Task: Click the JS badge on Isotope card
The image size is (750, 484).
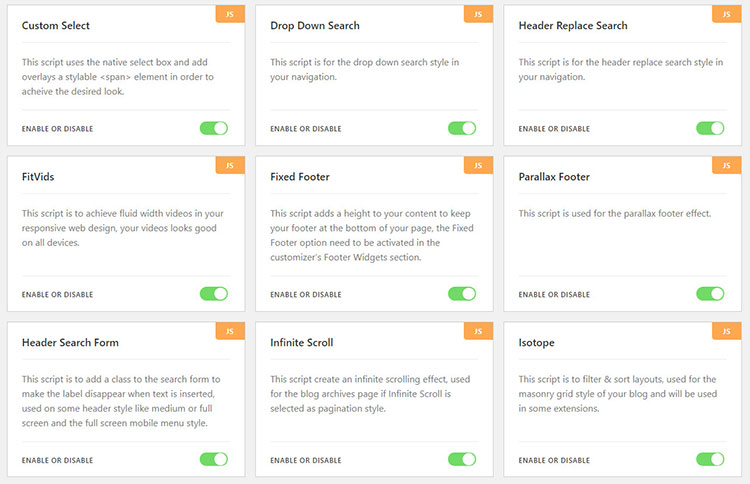Action: [726, 331]
